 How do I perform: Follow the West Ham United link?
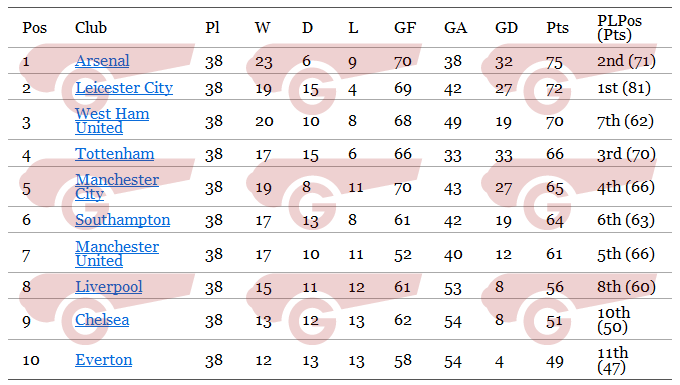tap(112, 121)
